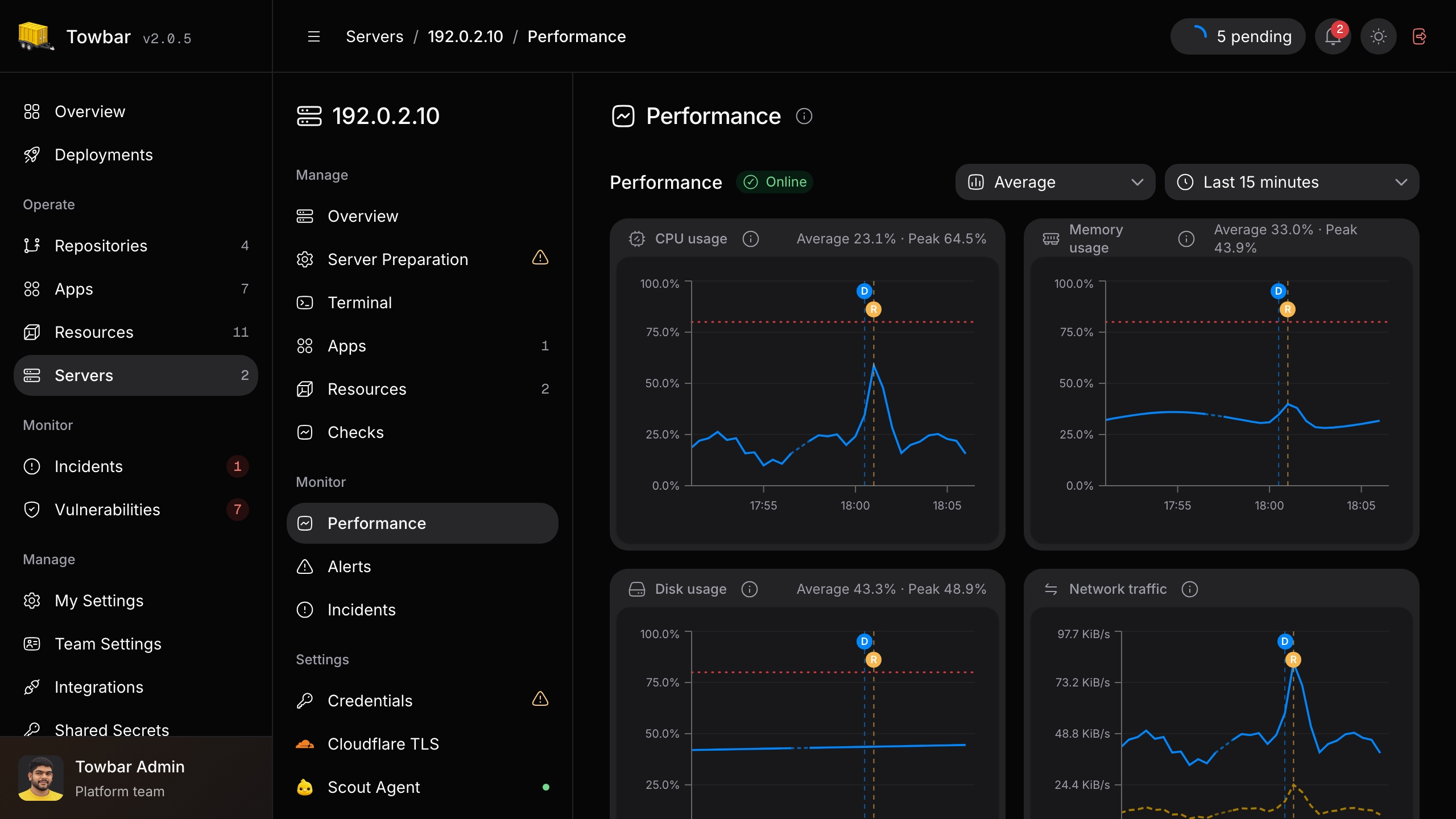
Task: Click the Server Preparation warning triangle
Action: tap(540, 258)
